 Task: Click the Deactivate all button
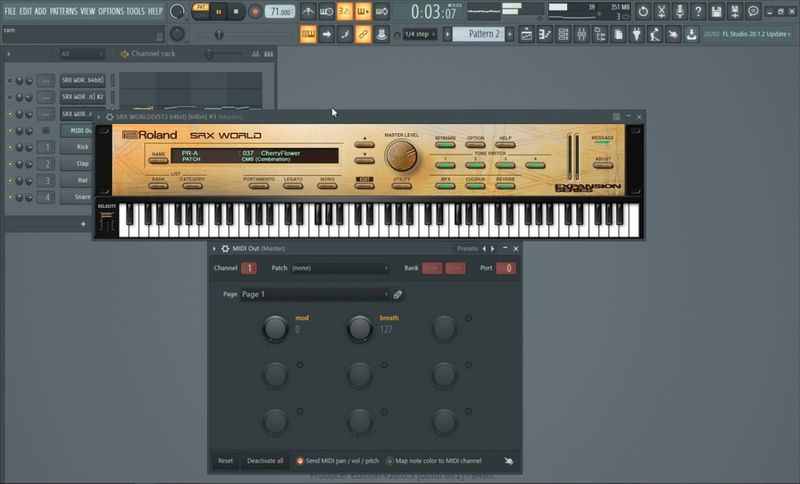[x=265, y=461]
